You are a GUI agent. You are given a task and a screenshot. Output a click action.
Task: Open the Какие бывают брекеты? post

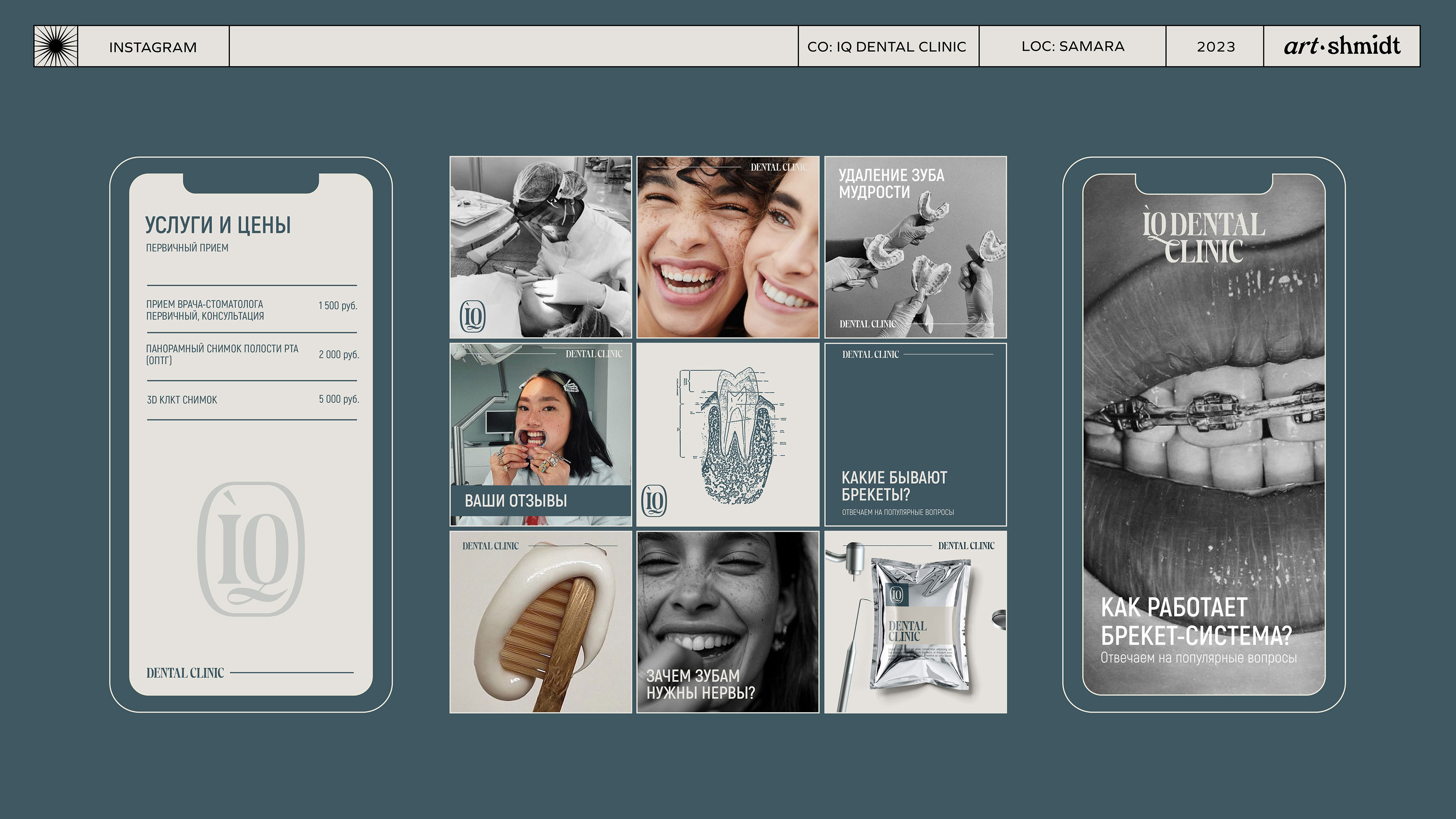(915, 435)
